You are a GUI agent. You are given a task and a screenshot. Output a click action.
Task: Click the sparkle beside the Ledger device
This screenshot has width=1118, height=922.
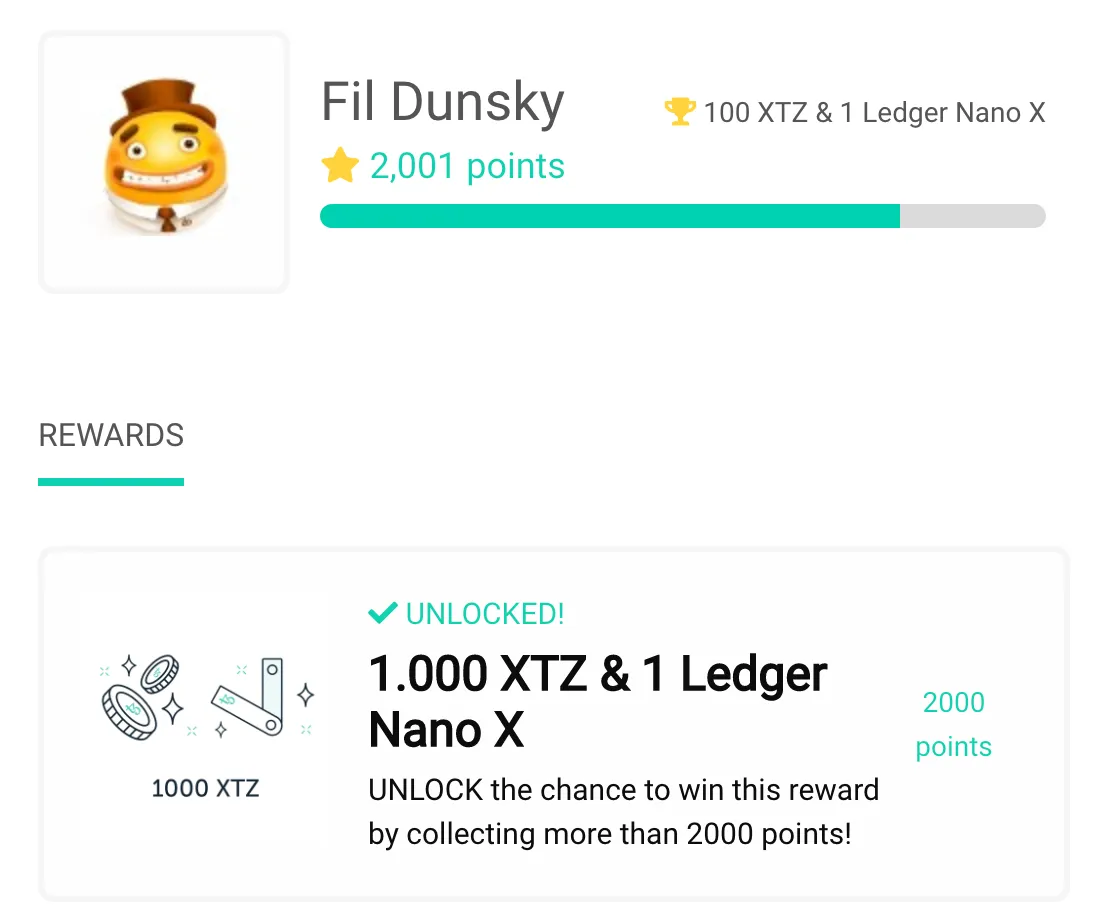306,695
